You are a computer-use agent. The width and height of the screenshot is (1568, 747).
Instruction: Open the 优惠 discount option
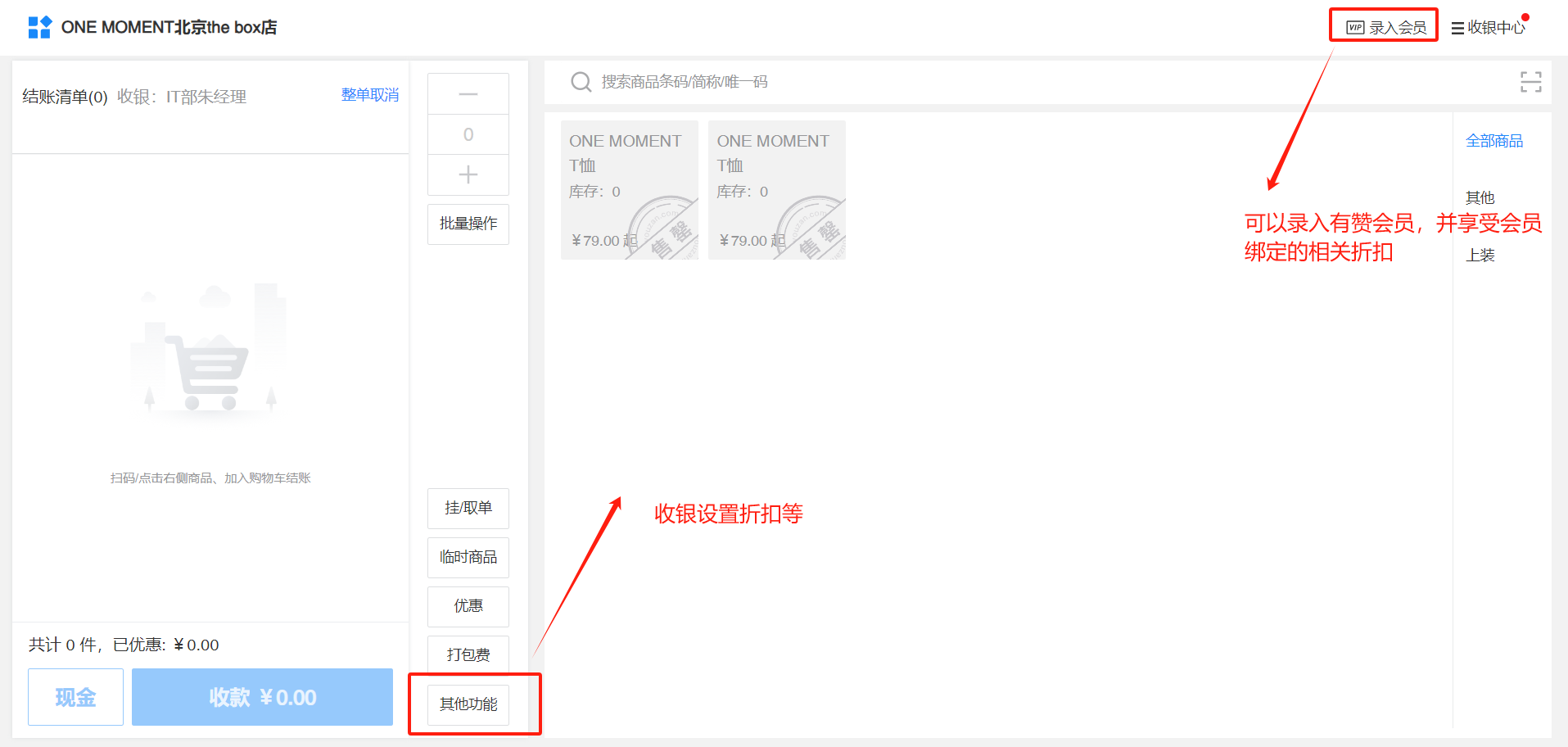468,606
